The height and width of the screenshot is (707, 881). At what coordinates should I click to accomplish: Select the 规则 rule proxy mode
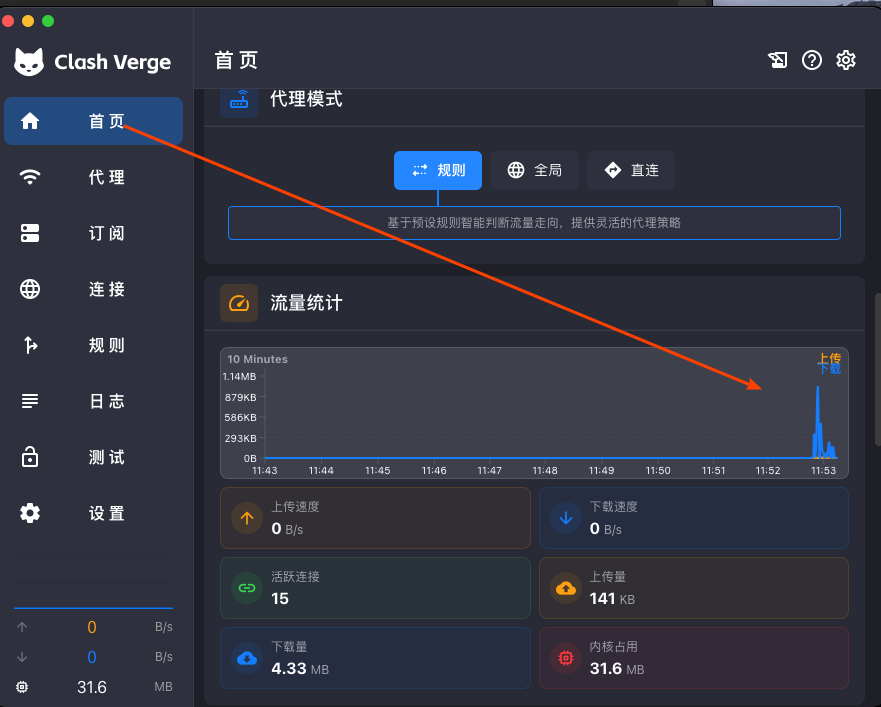point(438,170)
